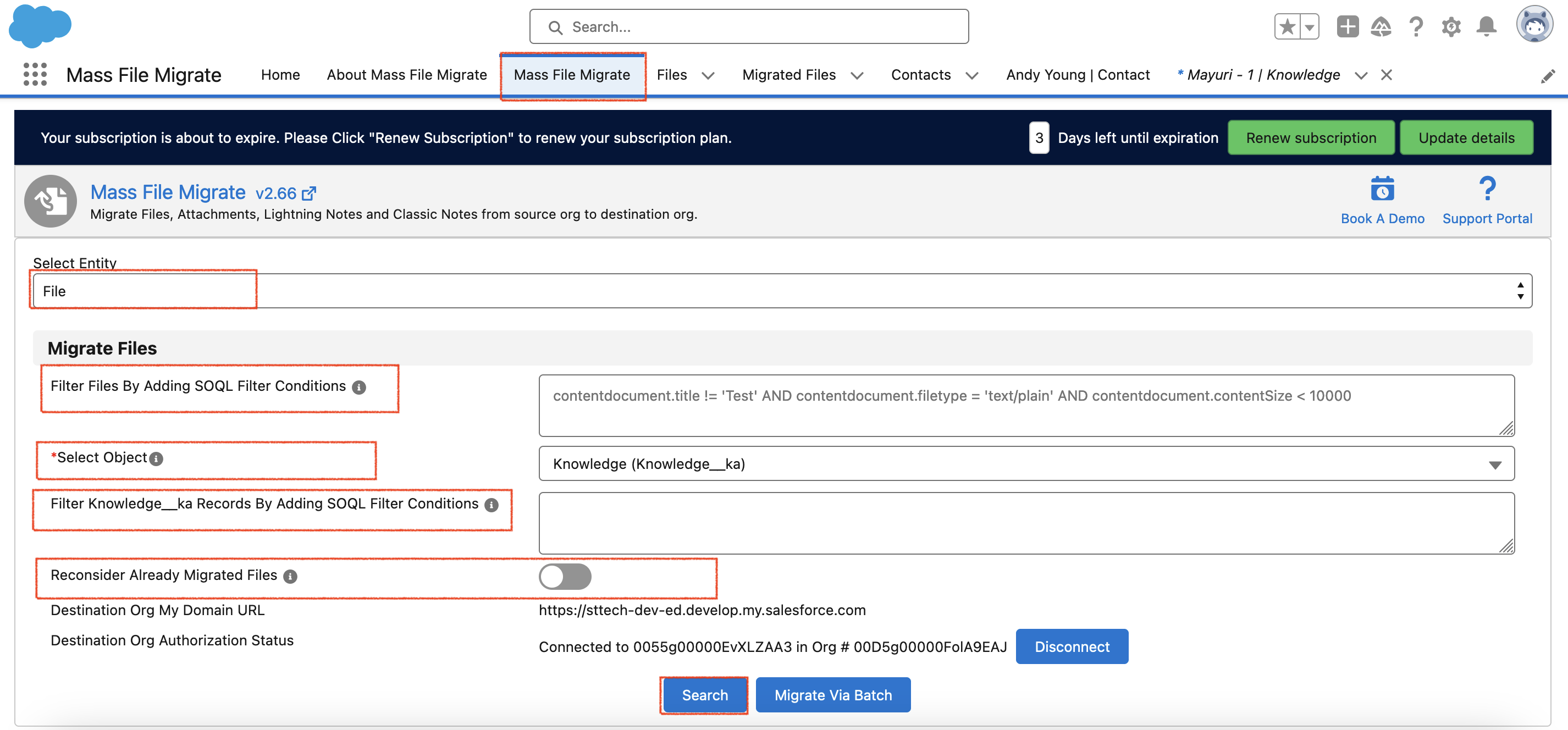Open the favorites list dropdown arrow
Image resolution: width=1568 pixels, height=730 pixels.
1309,27
